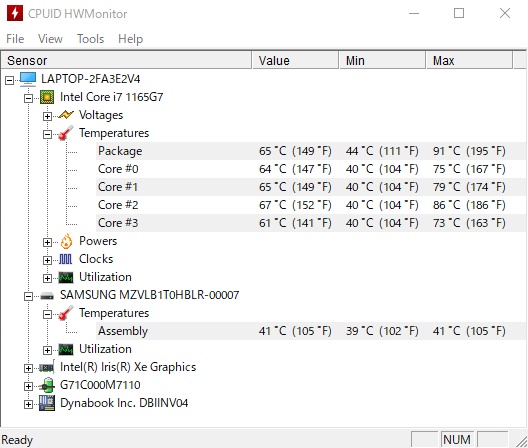The height and width of the screenshot is (448, 528).
Task: Click the Max column header
Action: pyautogui.click(x=470, y=61)
